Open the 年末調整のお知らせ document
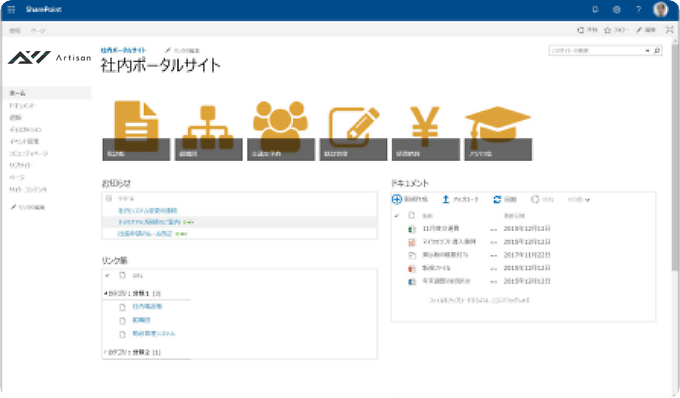The width and height of the screenshot is (680, 398). point(447,281)
